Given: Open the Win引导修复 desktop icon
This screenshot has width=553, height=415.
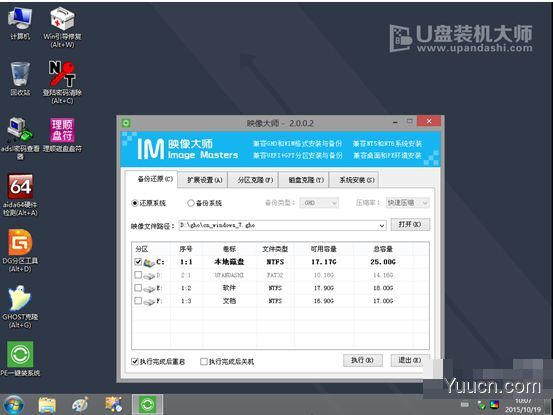Looking at the screenshot, I should 62,26.
